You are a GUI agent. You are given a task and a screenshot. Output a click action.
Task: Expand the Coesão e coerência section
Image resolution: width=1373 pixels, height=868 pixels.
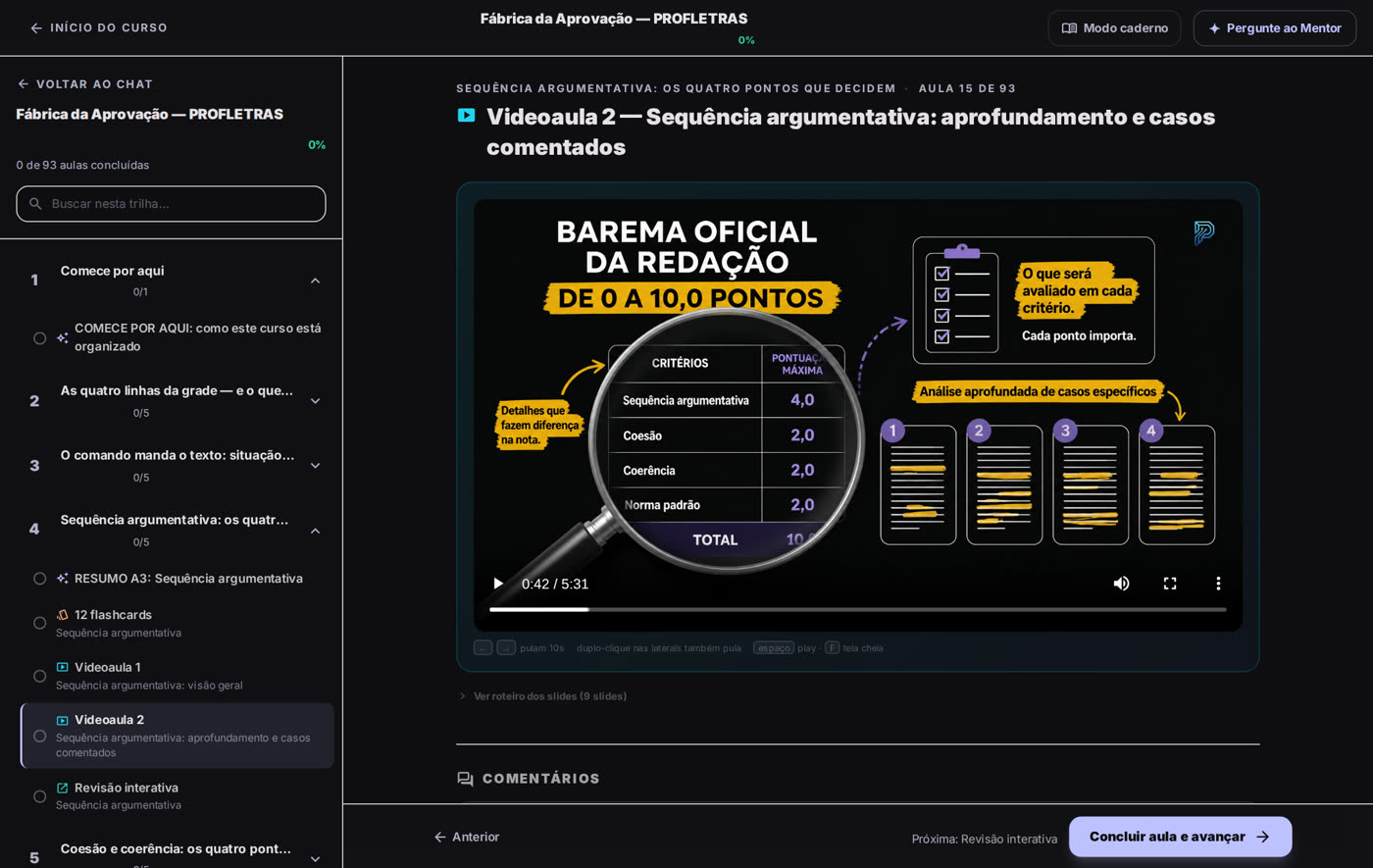(315, 858)
